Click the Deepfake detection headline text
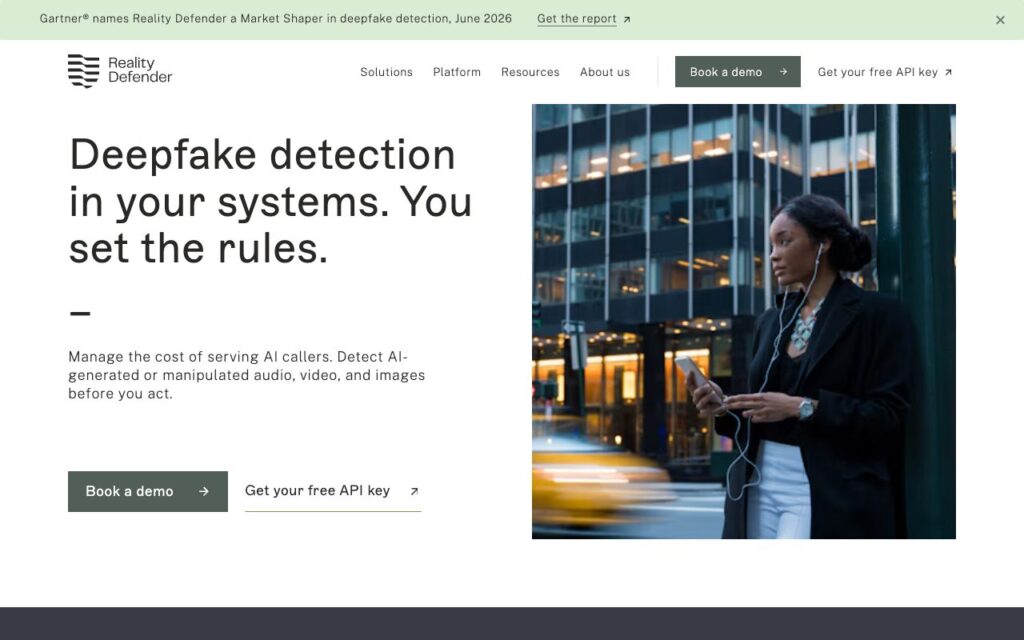The image size is (1024, 640). [270, 201]
